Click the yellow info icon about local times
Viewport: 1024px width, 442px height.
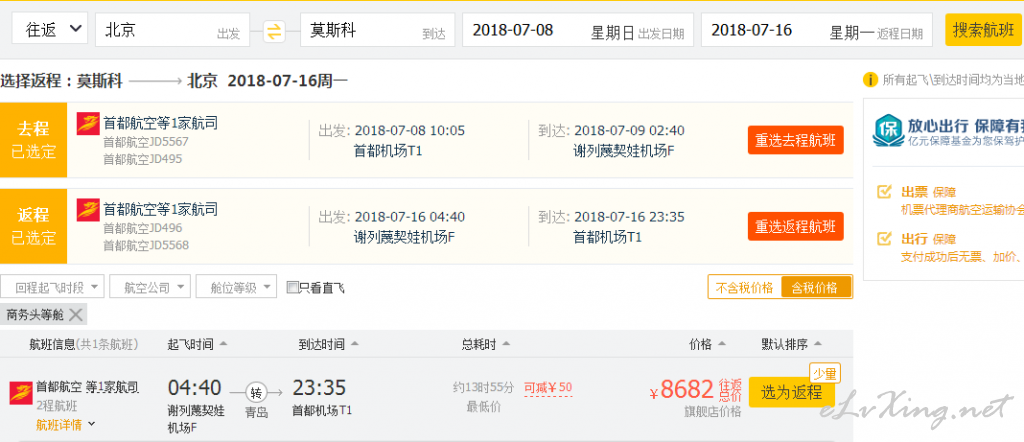click(x=870, y=80)
